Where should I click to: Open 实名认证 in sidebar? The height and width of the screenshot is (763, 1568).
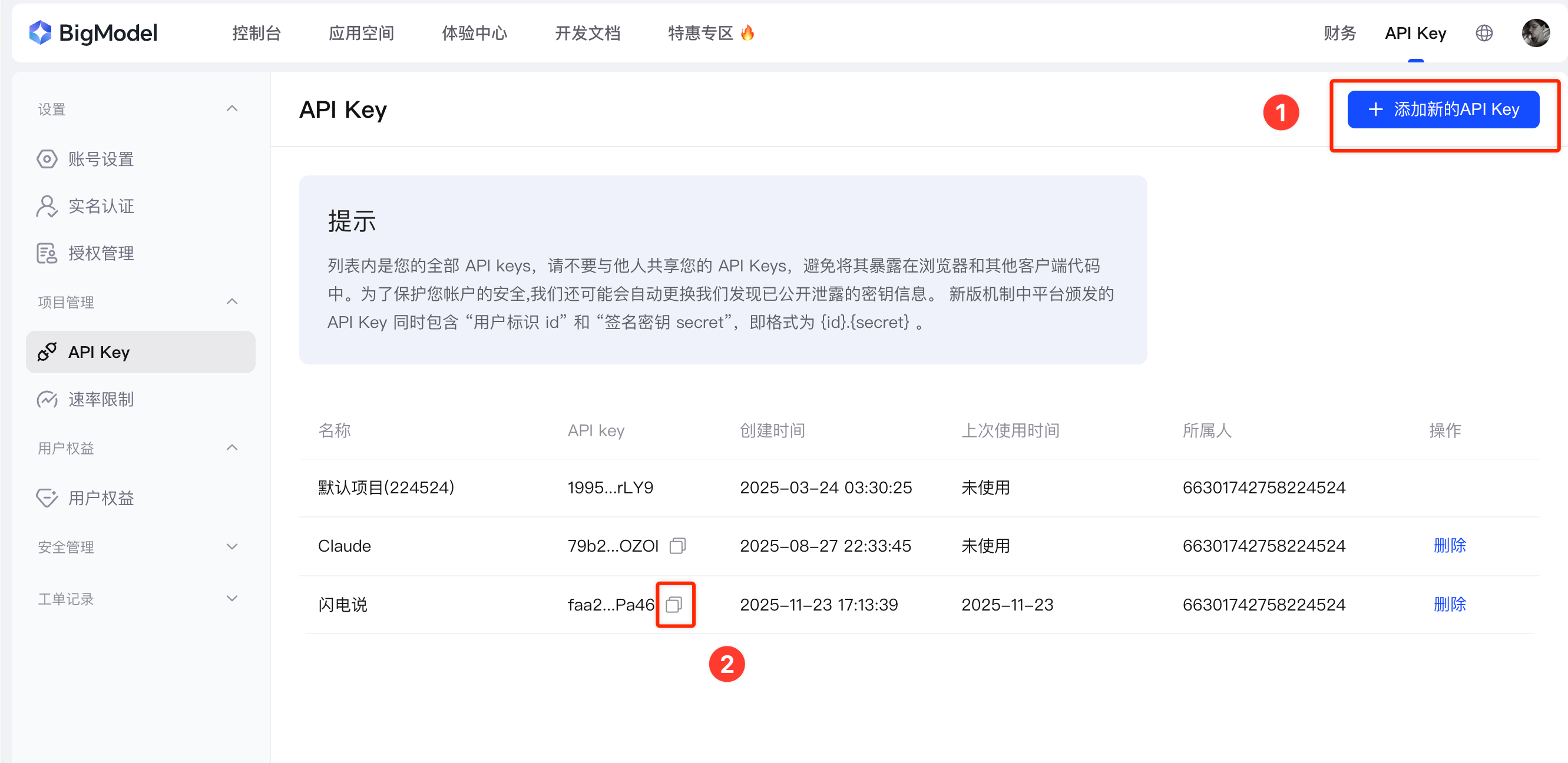pyautogui.click(x=101, y=206)
